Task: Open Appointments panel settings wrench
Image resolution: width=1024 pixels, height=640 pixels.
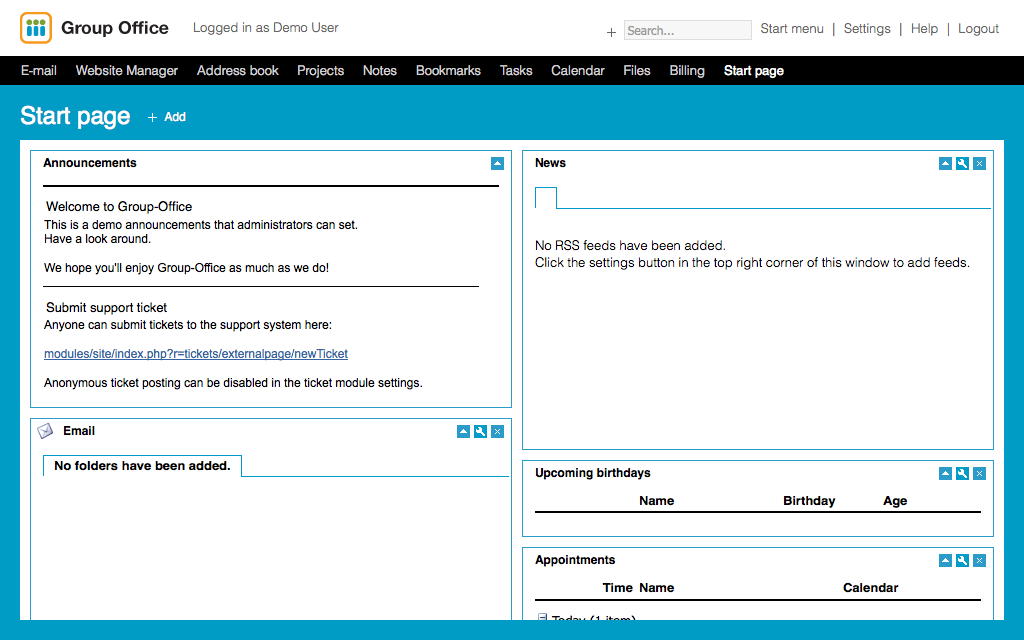Action: [962, 560]
